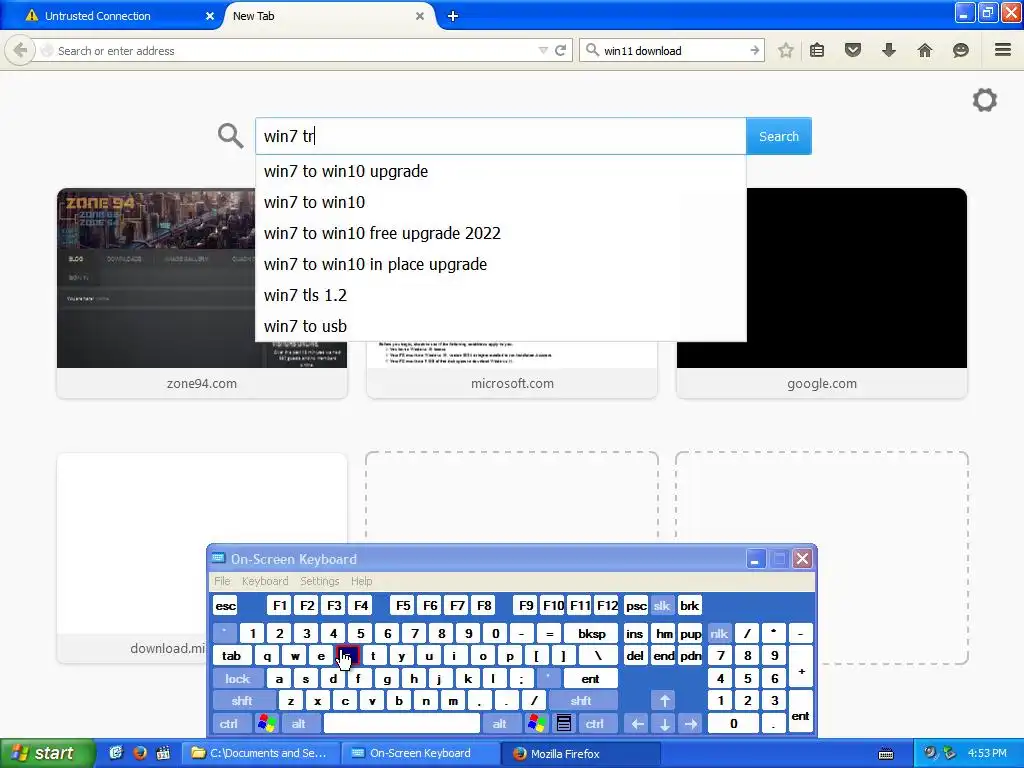
Task: Launch Firefox from quick launch icon
Action: 140,753
